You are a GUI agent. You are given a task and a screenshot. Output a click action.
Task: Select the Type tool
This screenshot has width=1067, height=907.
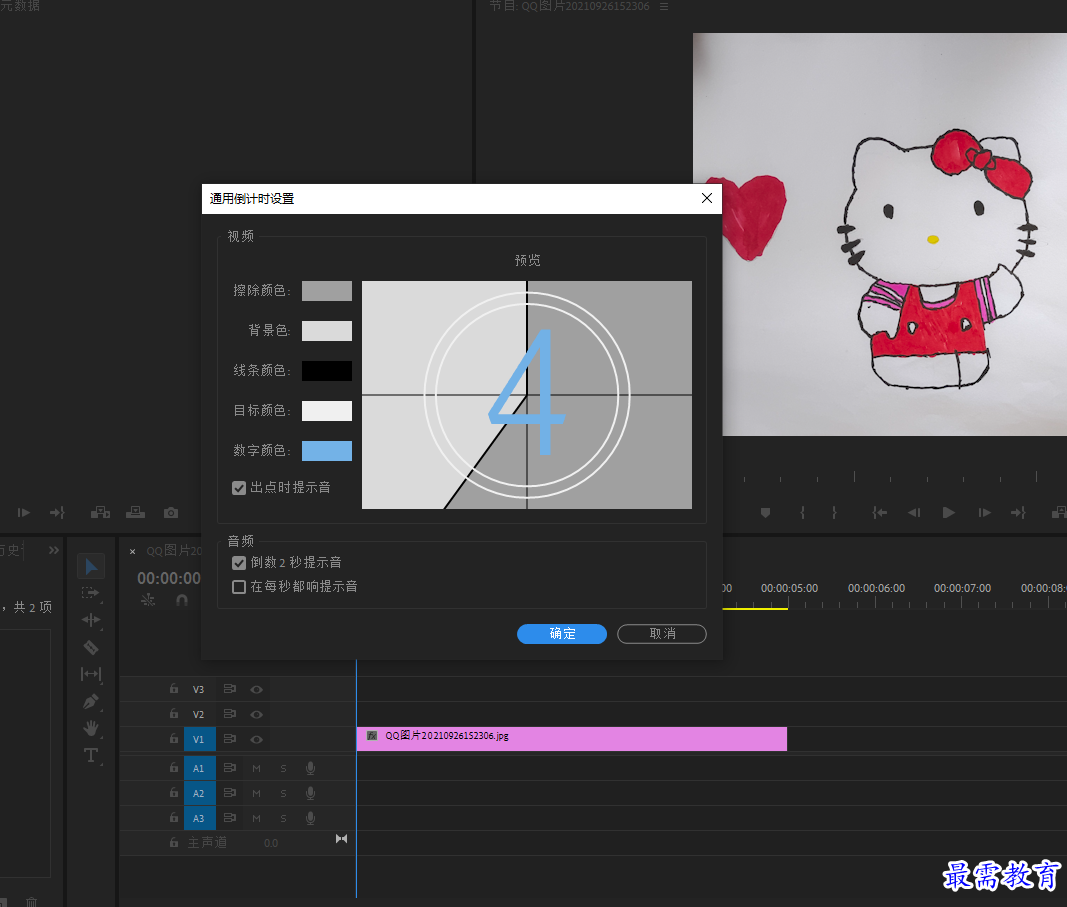click(x=91, y=755)
